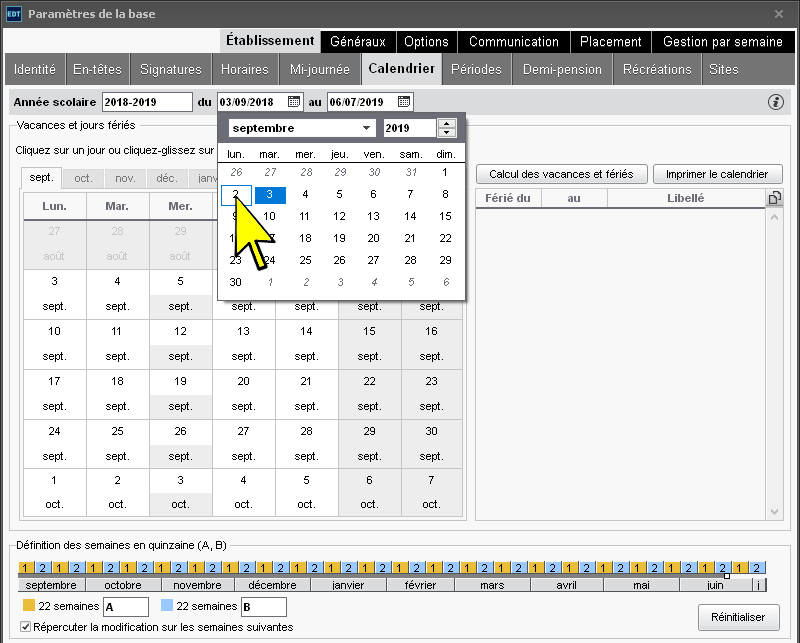Select day 15 in the date picker
This screenshot has width=800, height=643.
[445, 216]
